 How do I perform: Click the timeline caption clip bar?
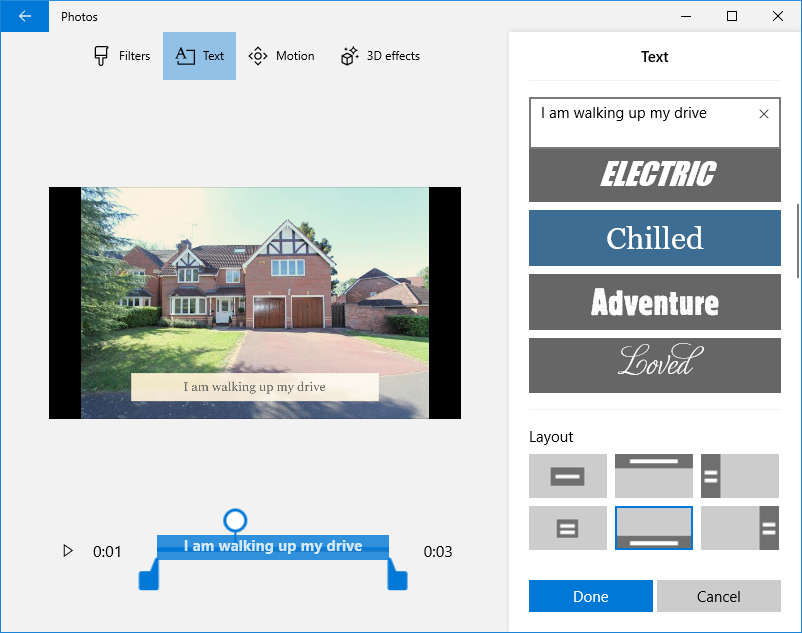coord(273,547)
